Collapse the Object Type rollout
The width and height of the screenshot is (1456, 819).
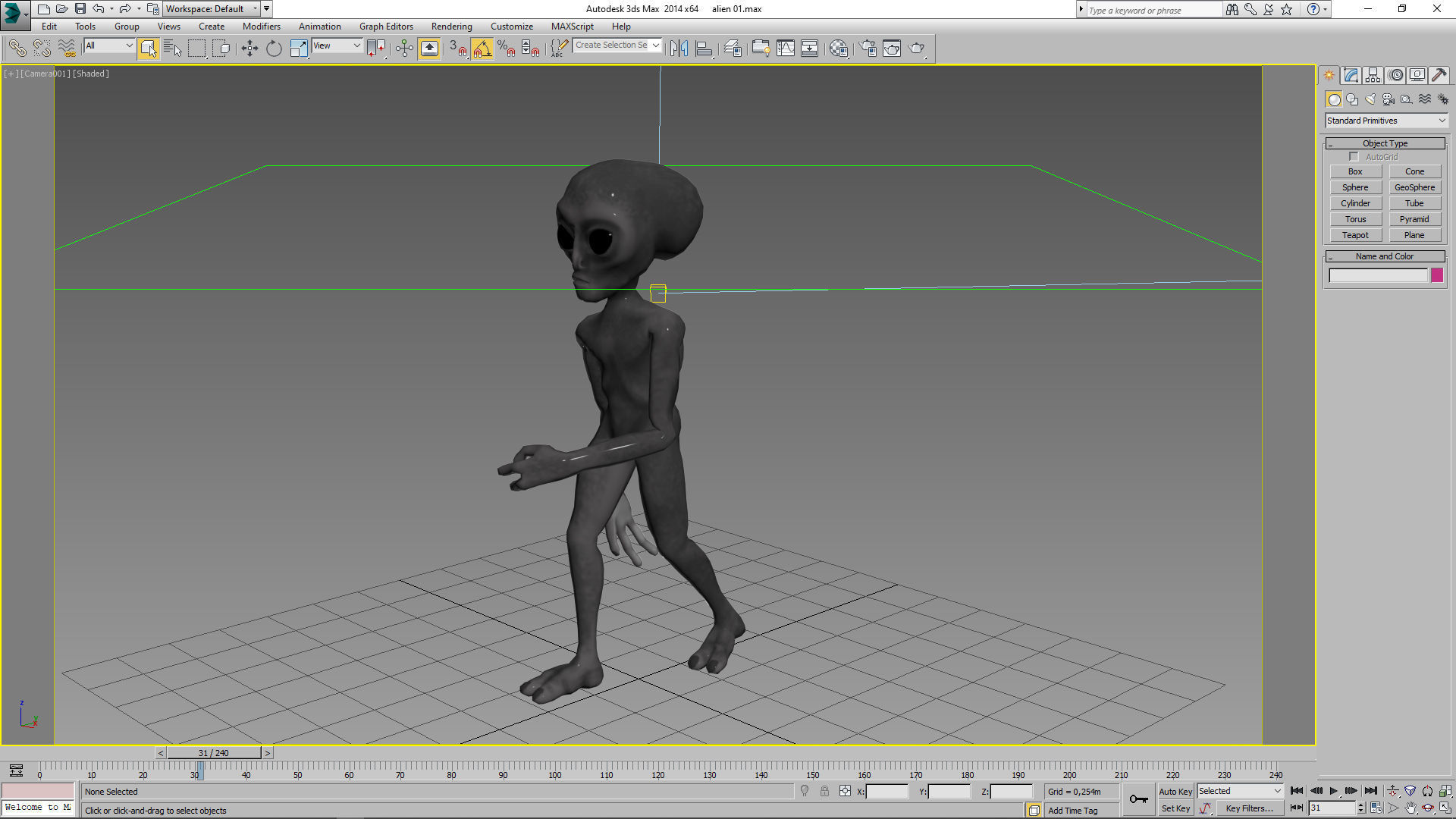click(1385, 143)
